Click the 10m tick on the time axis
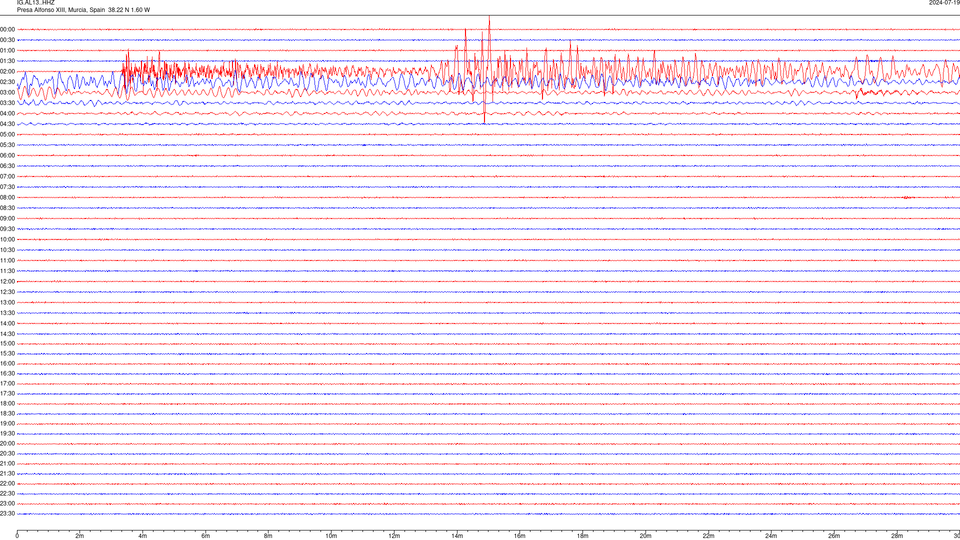 click(x=331, y=536)
